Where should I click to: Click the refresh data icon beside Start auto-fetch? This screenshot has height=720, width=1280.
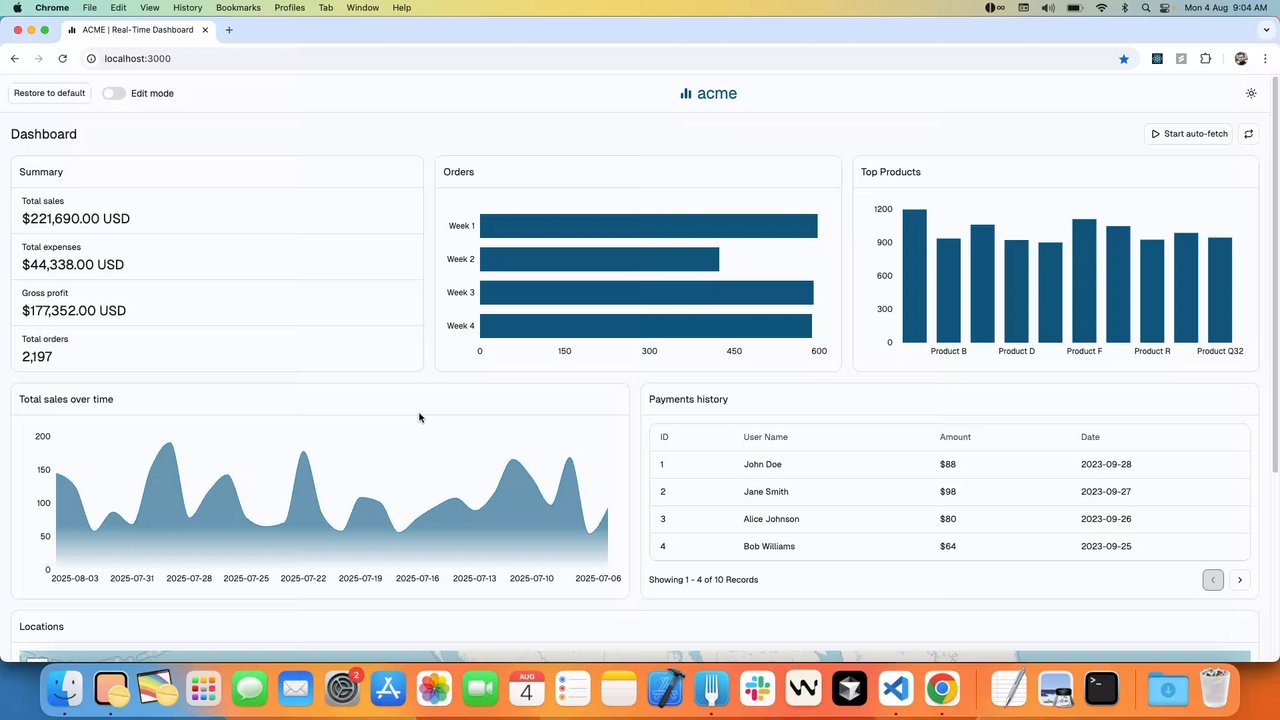tap(1248, 134)
